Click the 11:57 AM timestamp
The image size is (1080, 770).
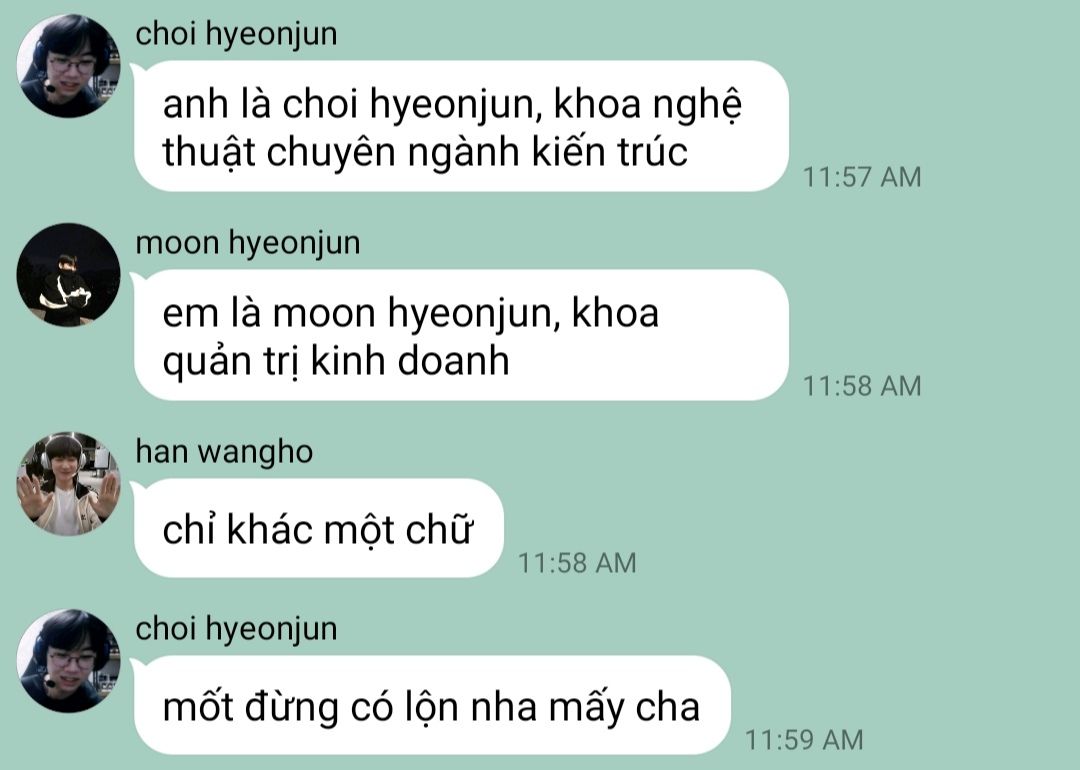(x=862, y=177)
